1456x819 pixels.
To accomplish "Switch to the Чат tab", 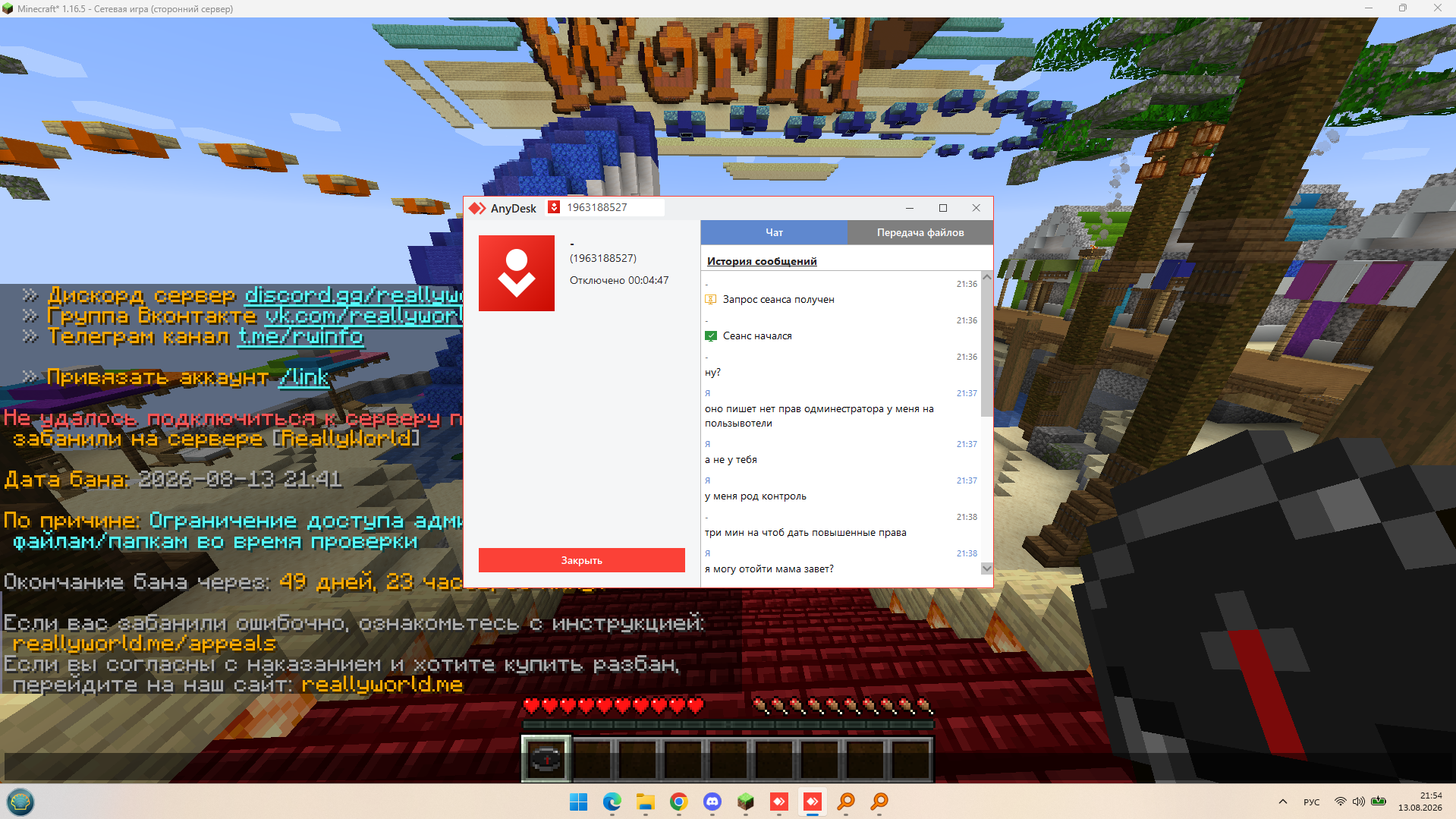I will (x=774, y=232).
